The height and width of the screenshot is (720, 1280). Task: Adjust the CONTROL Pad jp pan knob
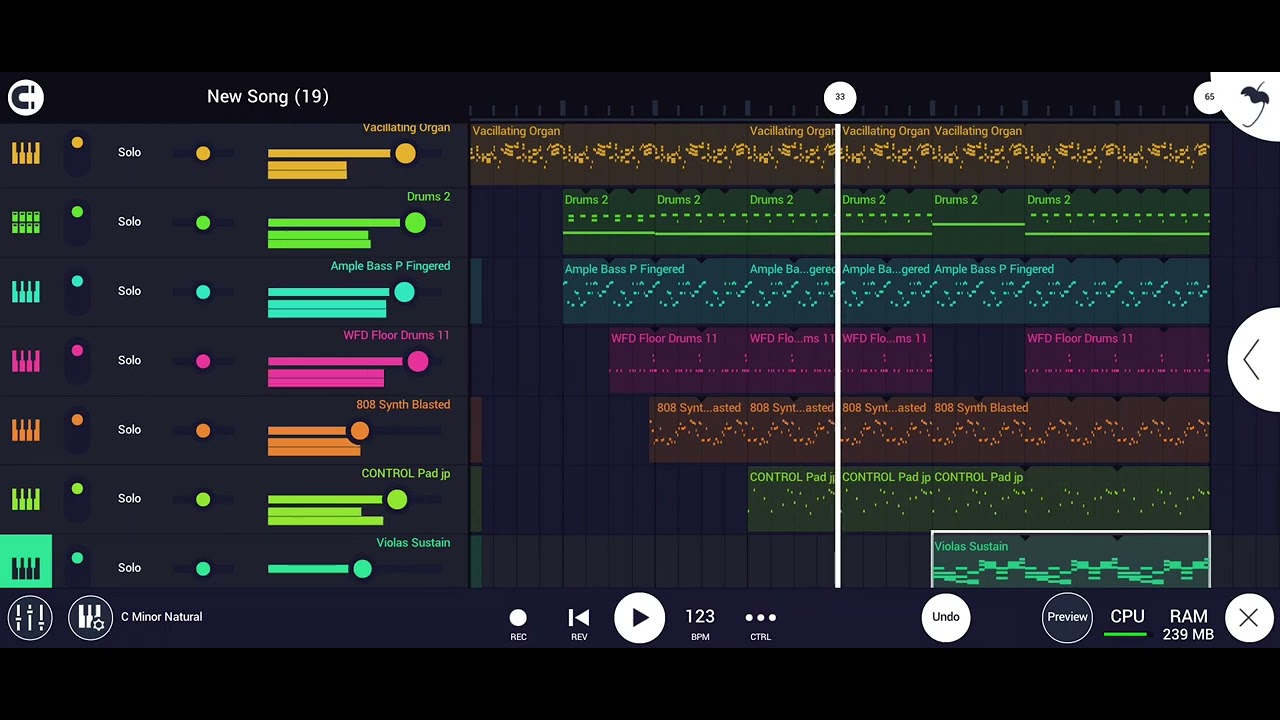click(203, 499)
